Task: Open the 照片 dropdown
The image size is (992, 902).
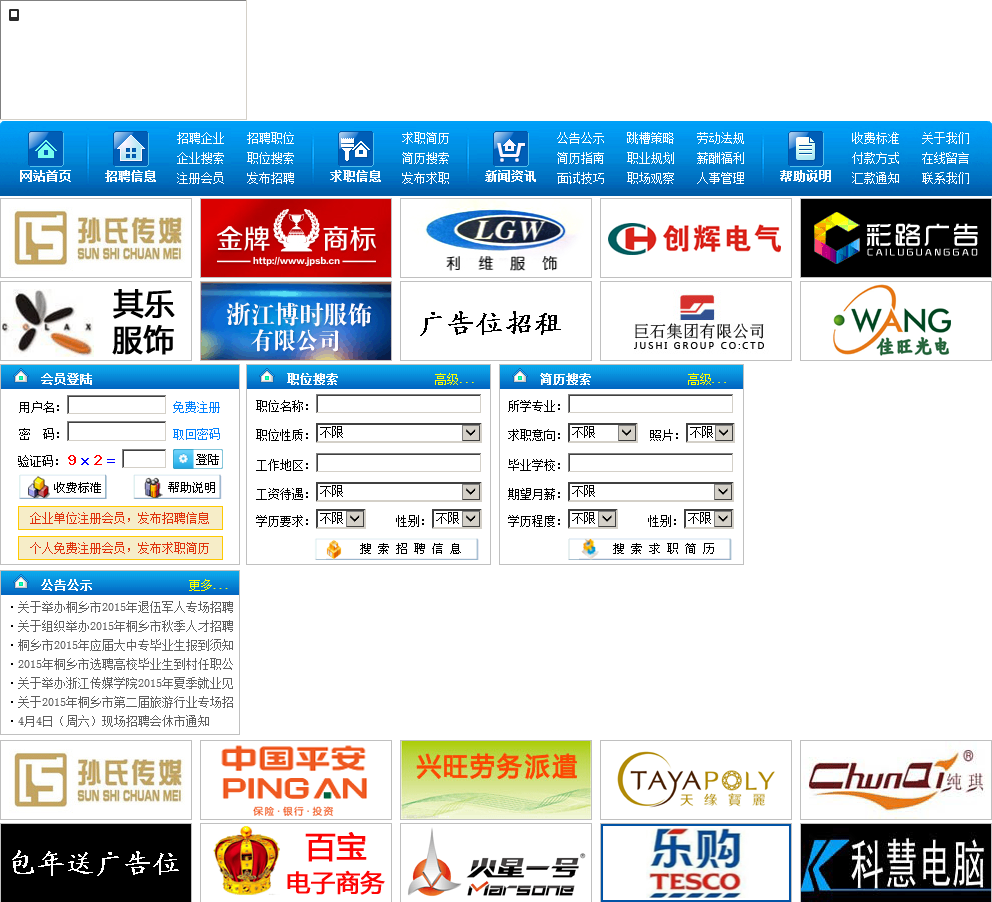Action: tap(710, 433)
